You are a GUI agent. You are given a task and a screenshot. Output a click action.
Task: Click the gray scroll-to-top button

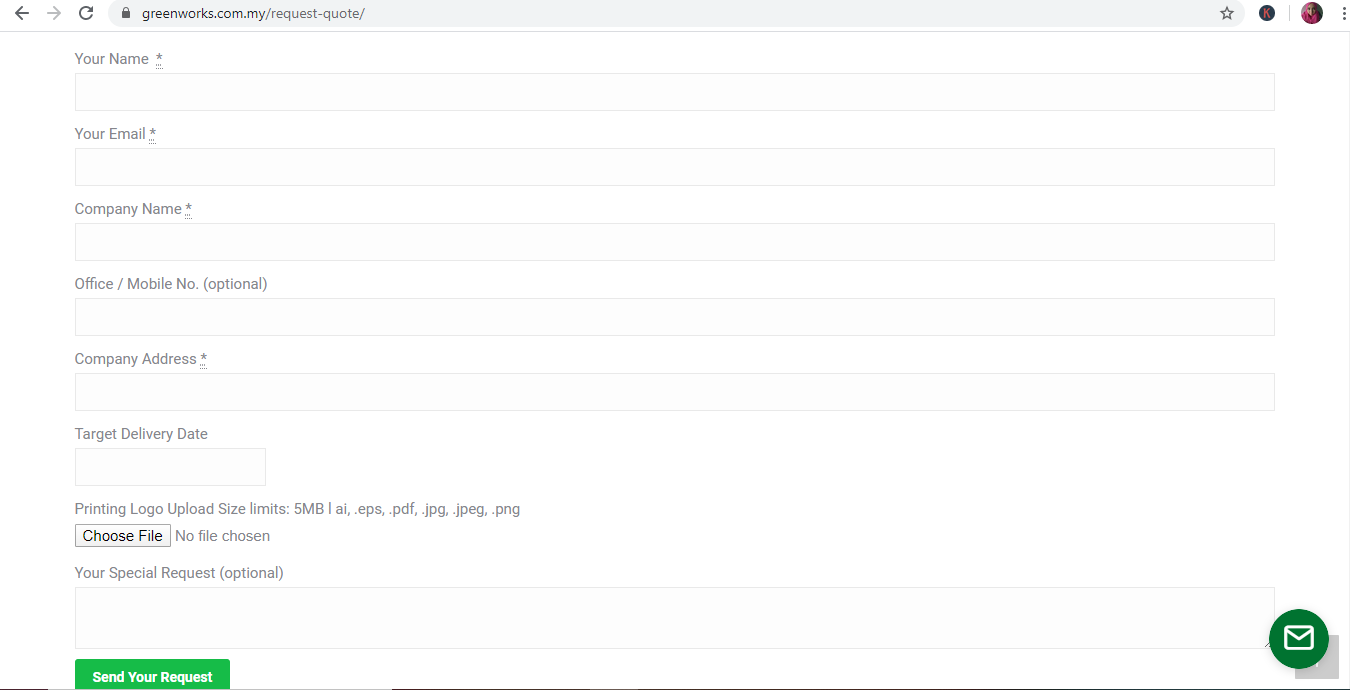point(1320,664)
